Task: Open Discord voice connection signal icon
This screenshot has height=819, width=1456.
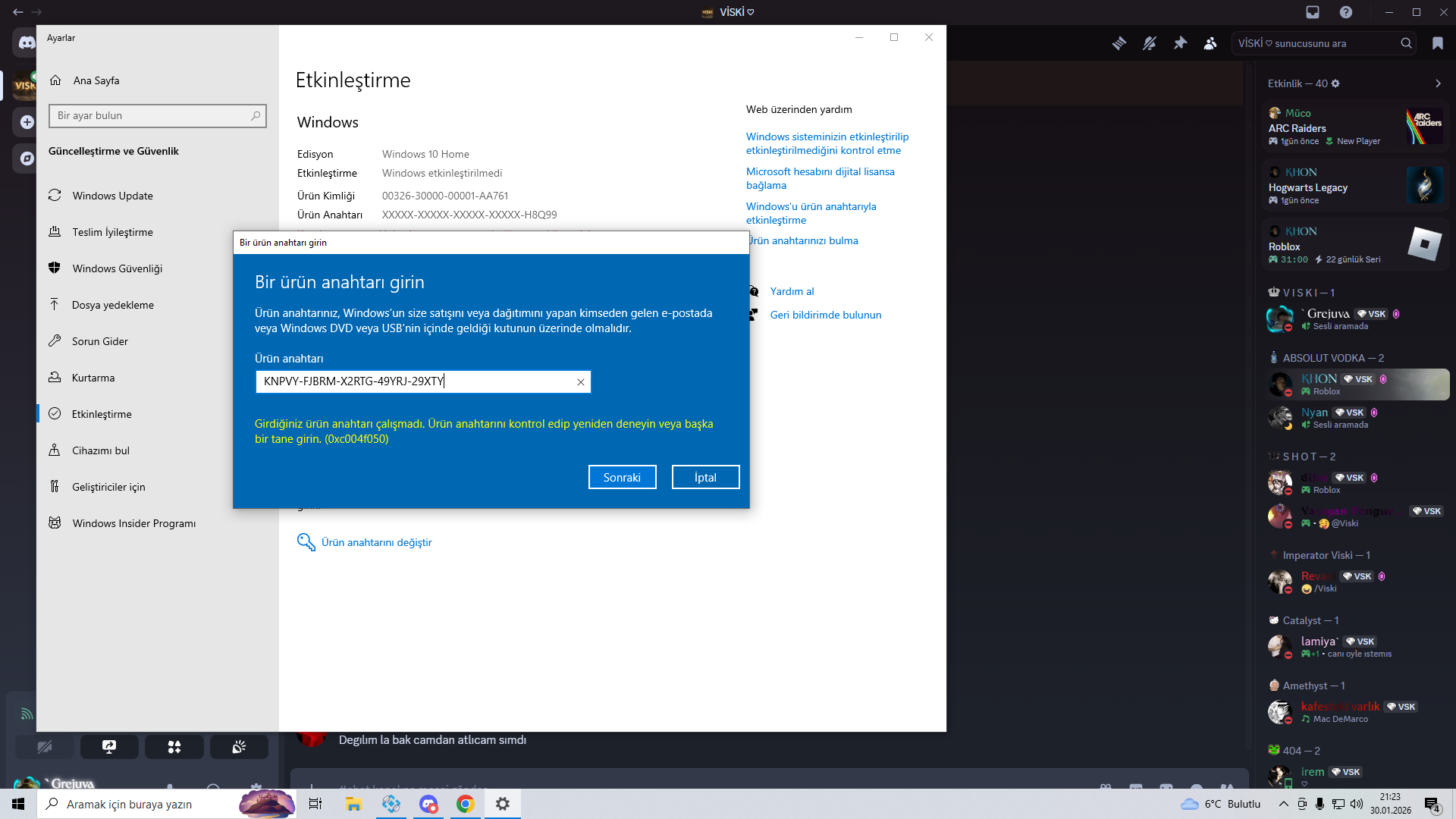Action: pos(27,714)
